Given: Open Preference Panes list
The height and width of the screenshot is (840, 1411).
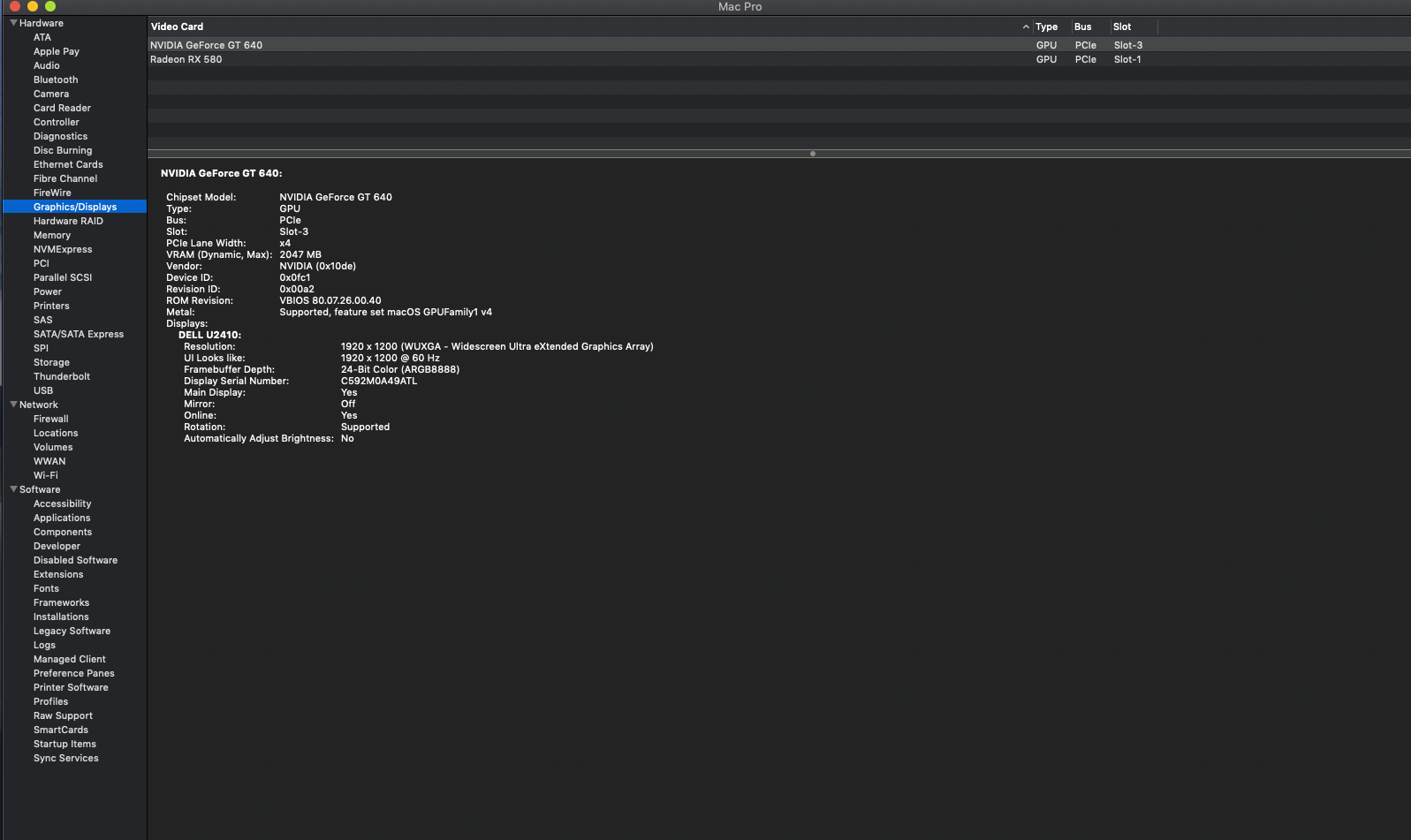Looking at the screenshot, I should 74,673.
